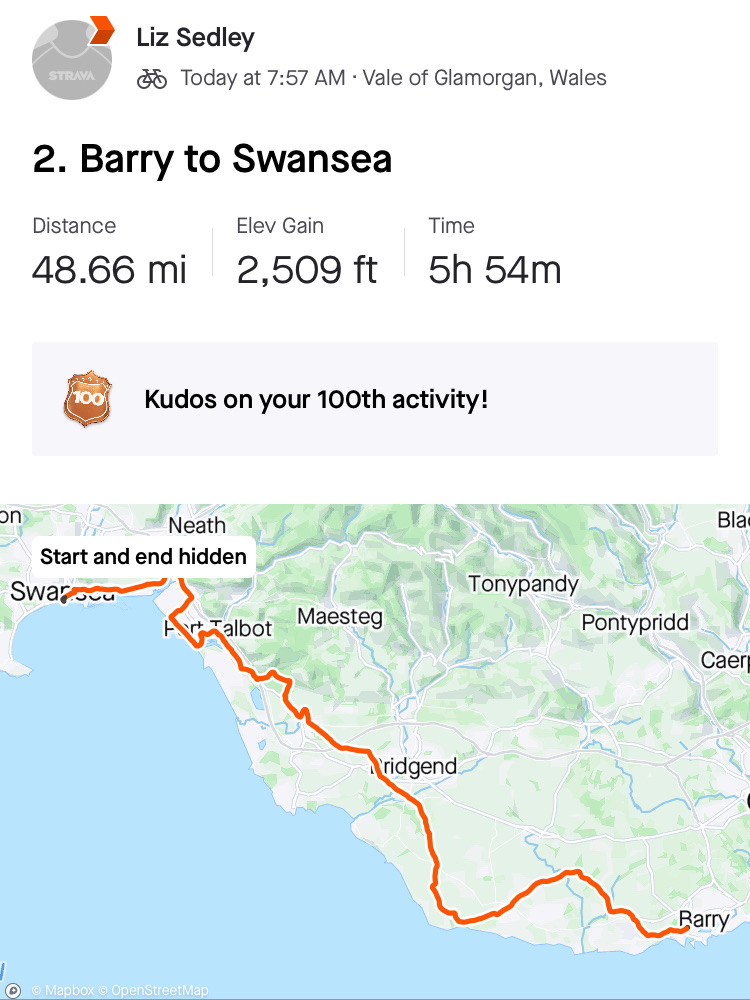Open the 'Kudos on your 100th activity' banner

(375, 400)
